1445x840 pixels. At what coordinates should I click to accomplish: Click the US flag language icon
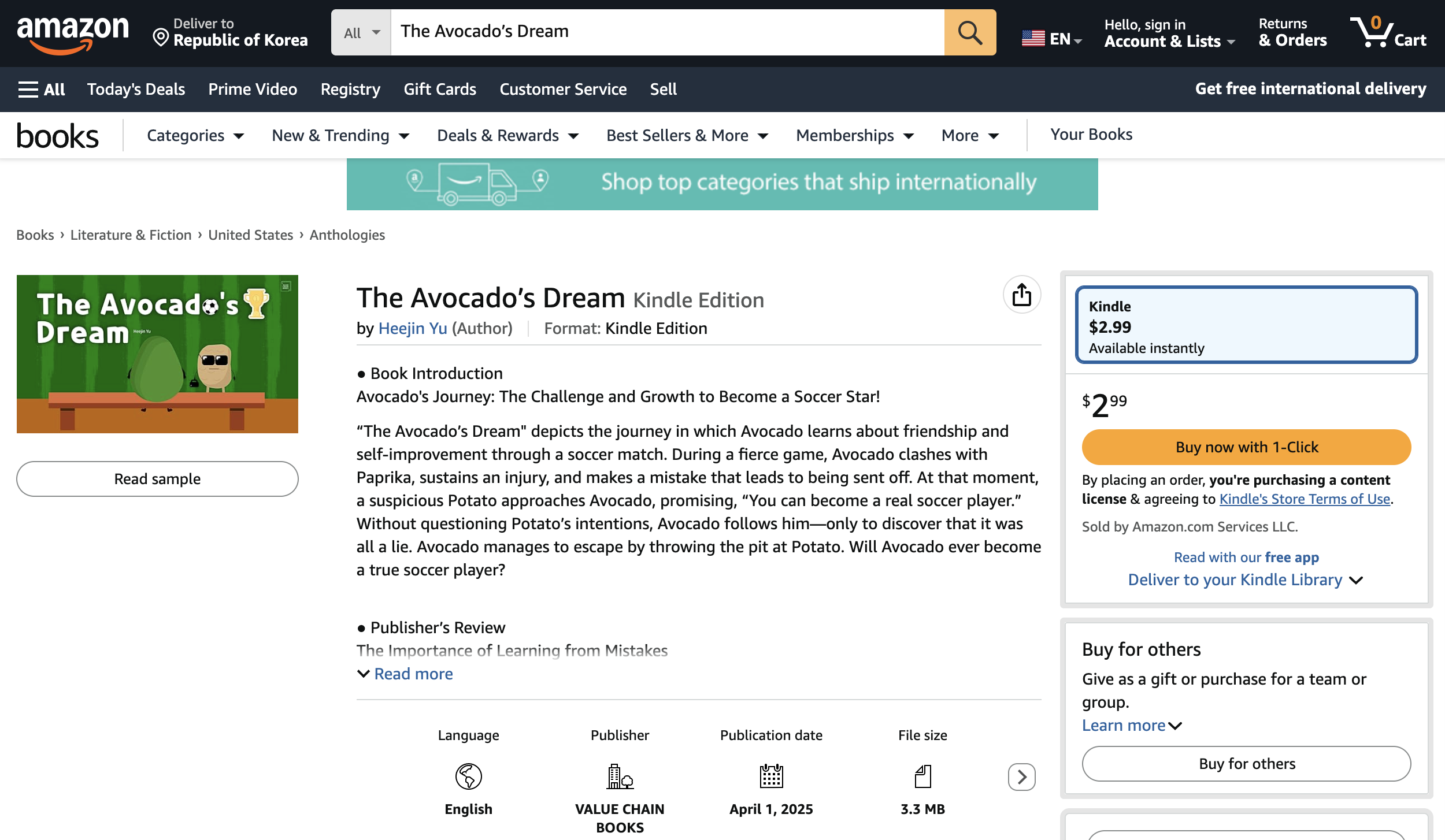[1033, 39]
